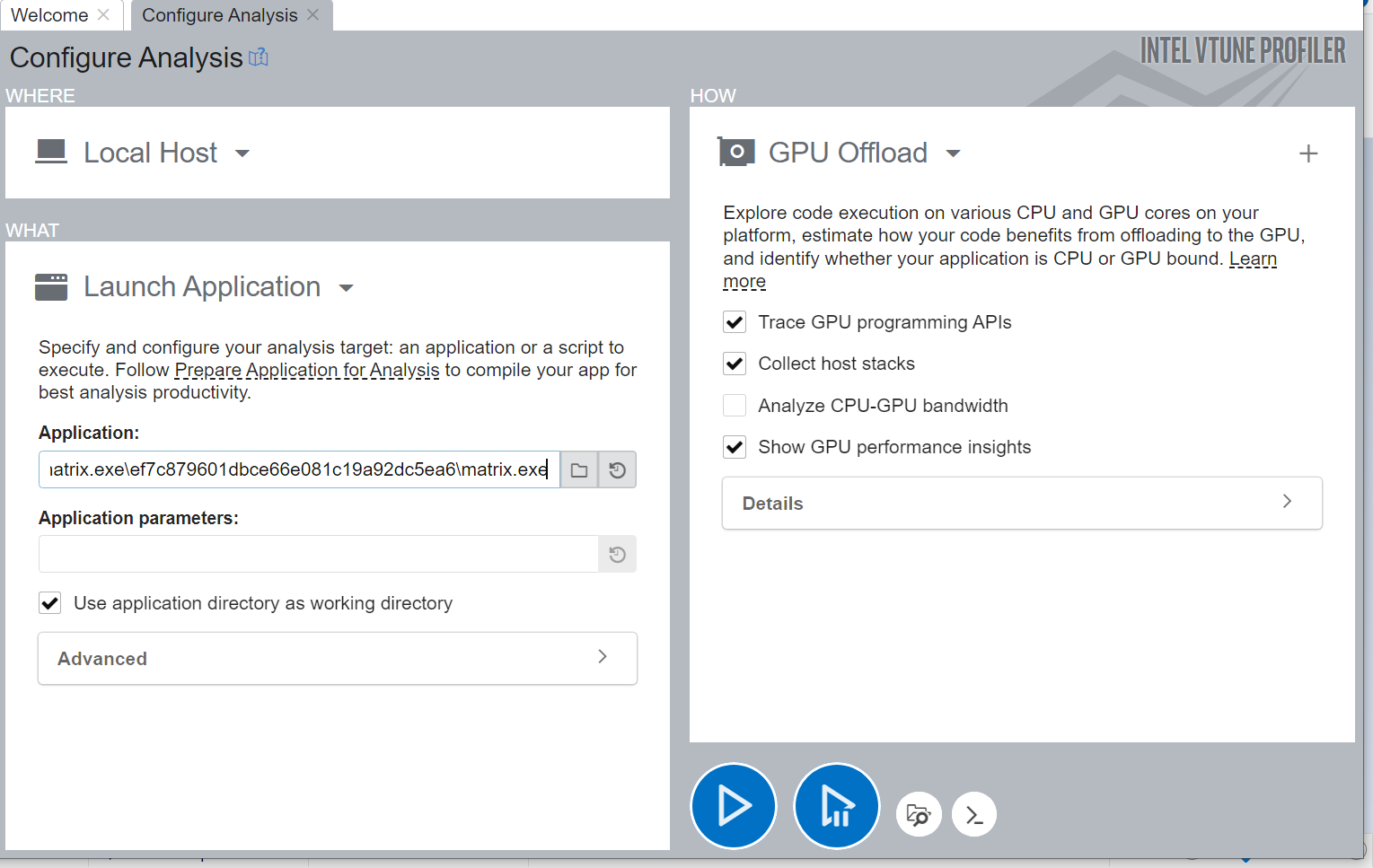Click the Start Paused analysis button
This screenshot has height=868, width=1373.
tap(837, 806)
